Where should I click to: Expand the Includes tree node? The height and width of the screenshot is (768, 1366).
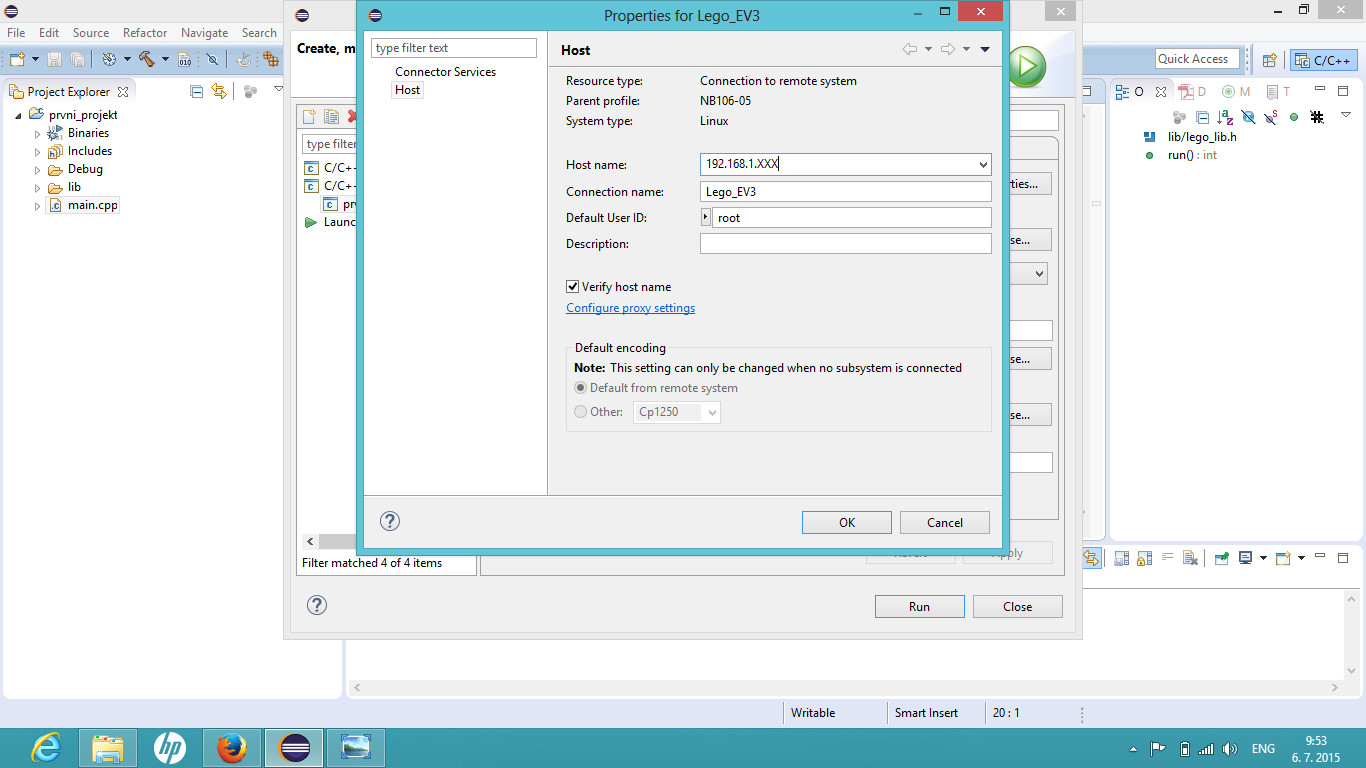(x=38, y=152)
